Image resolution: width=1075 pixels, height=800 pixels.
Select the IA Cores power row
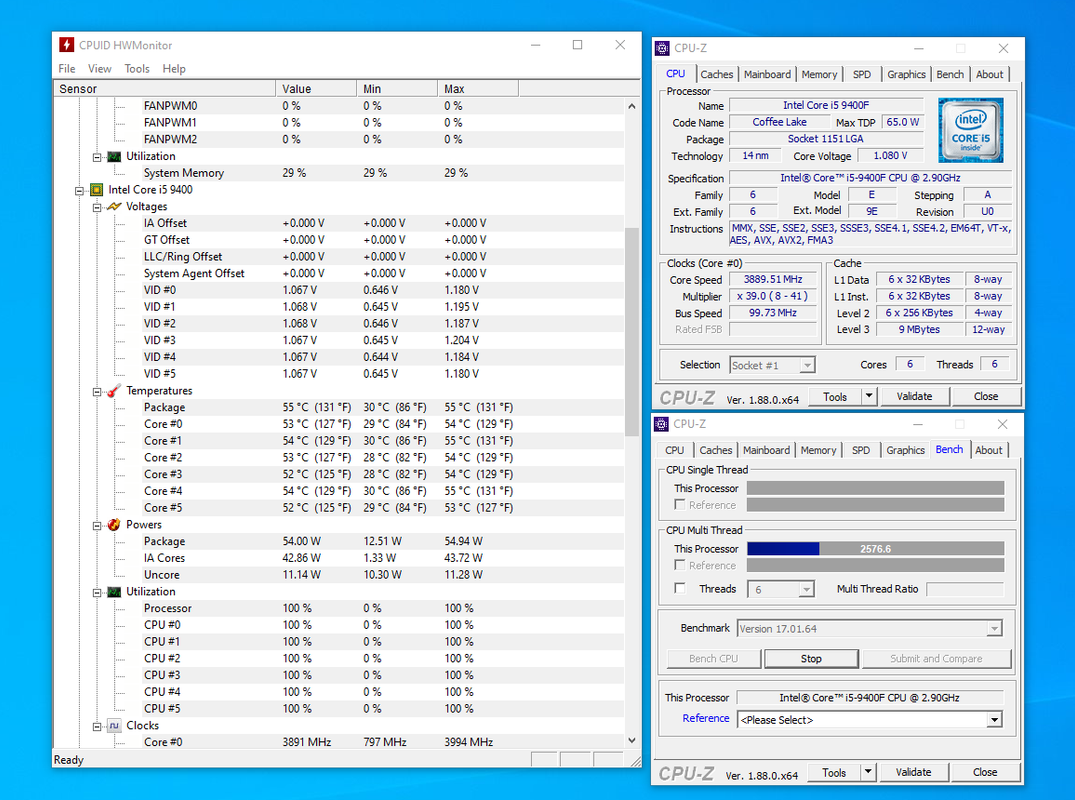pyautogui.click(x=339, y=558)
